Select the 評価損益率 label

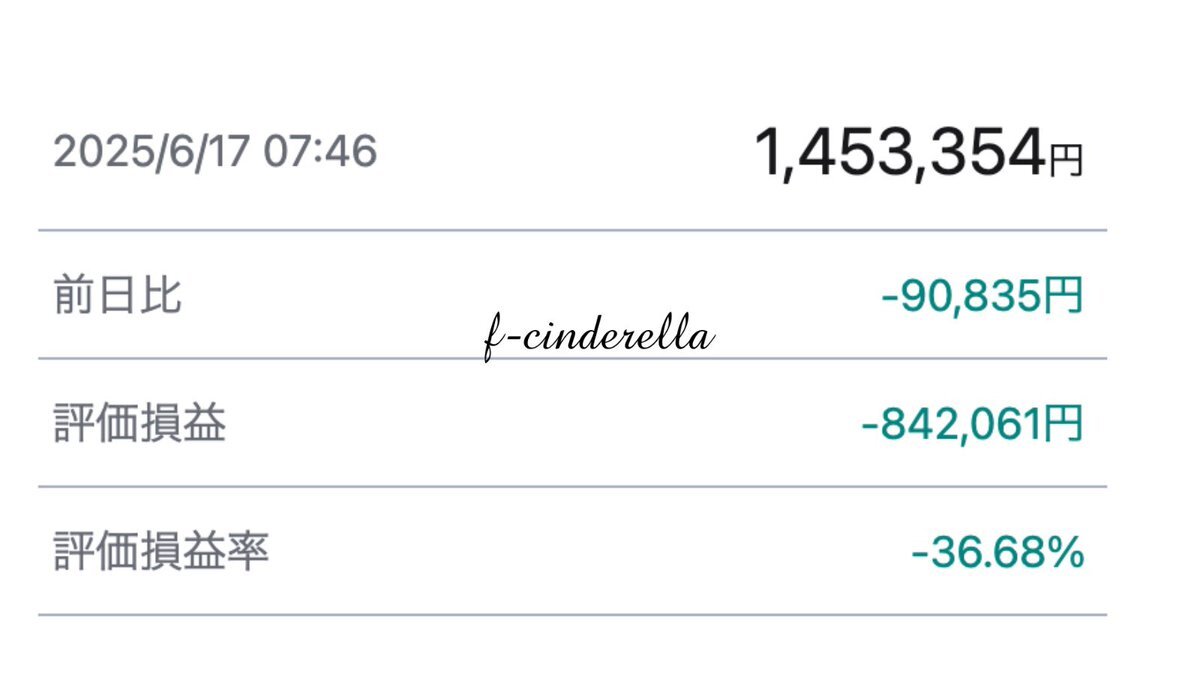[161, 551]
